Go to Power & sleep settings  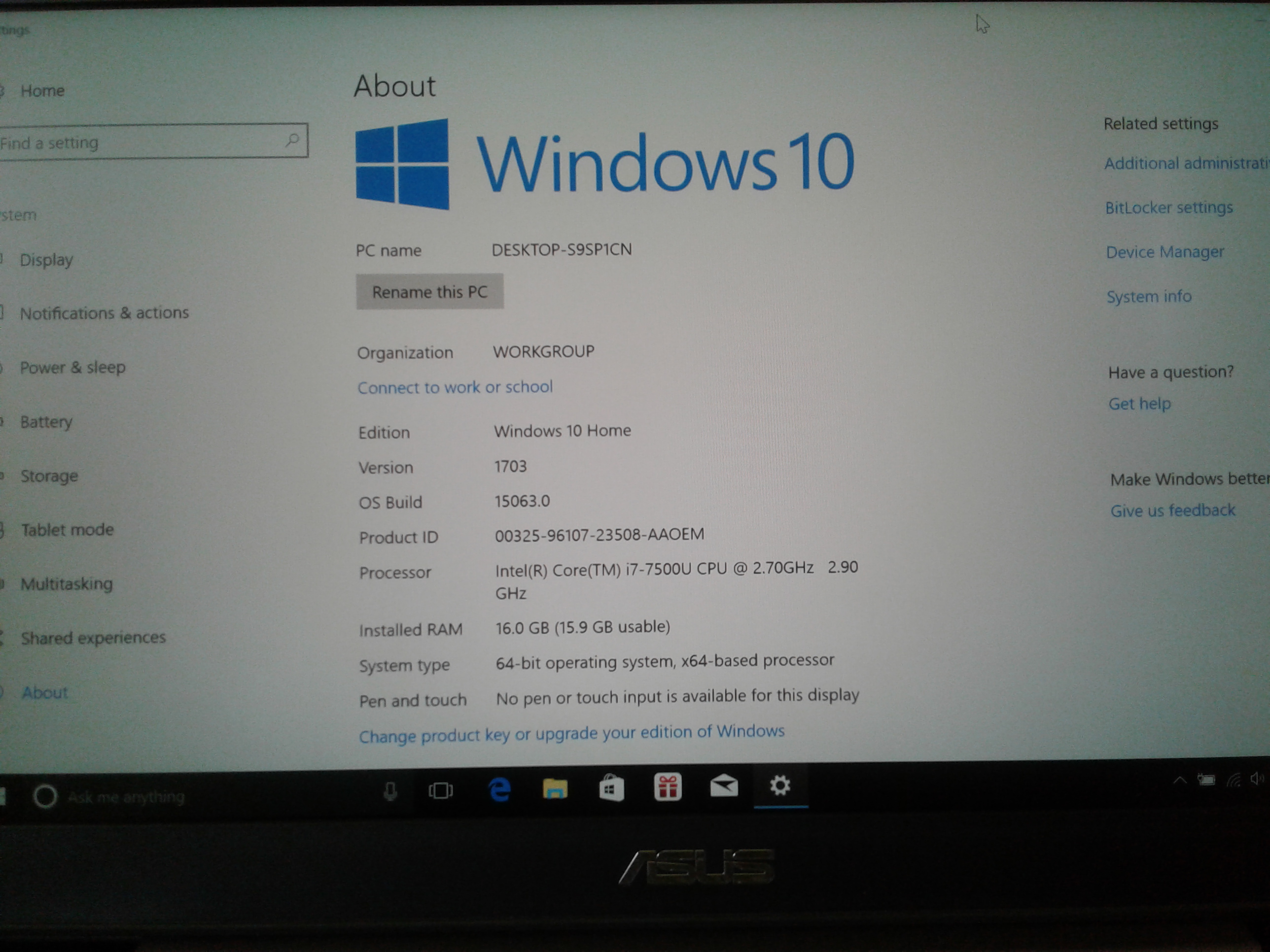72,367
